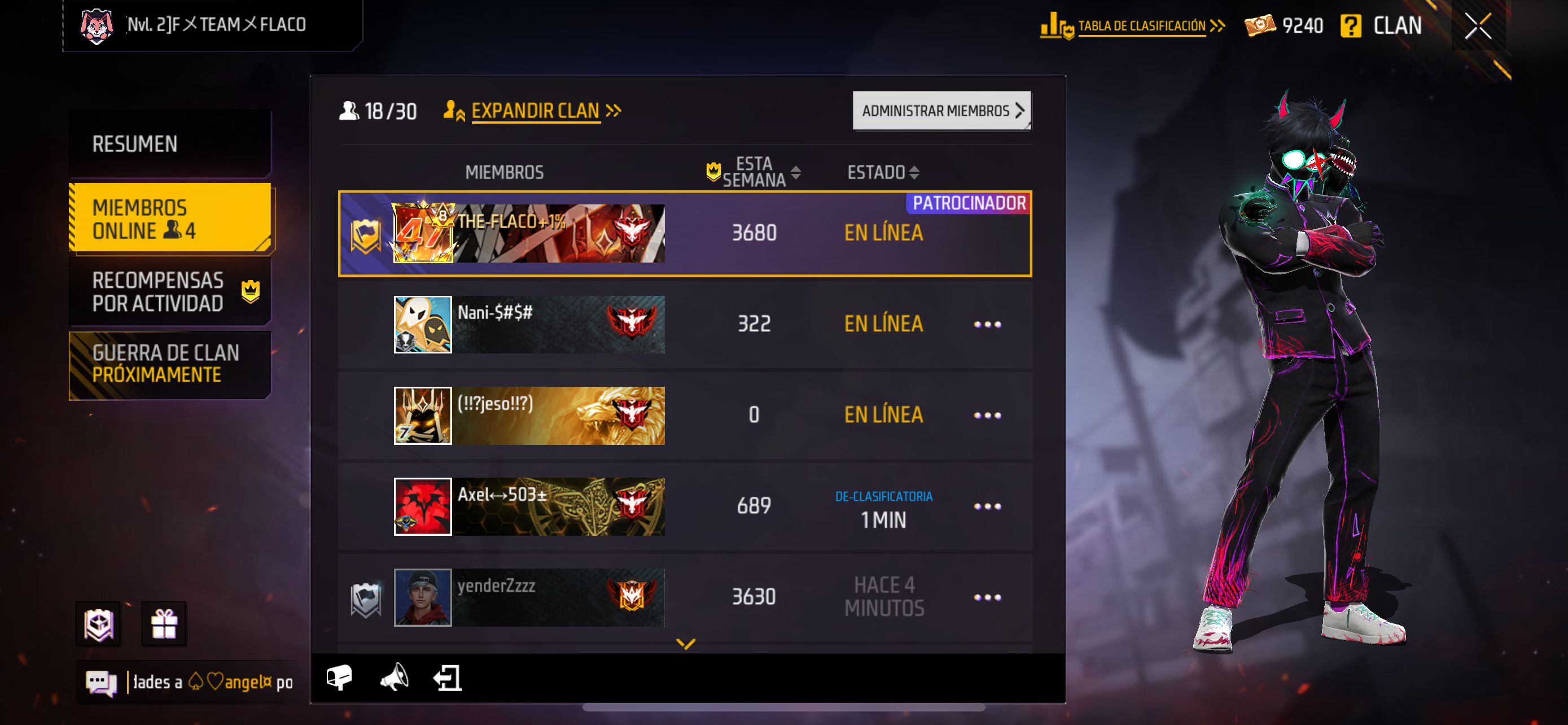Screen dimensions: 1568x725
Task: Click the clan token currency icon
Action: [1259, 25]
